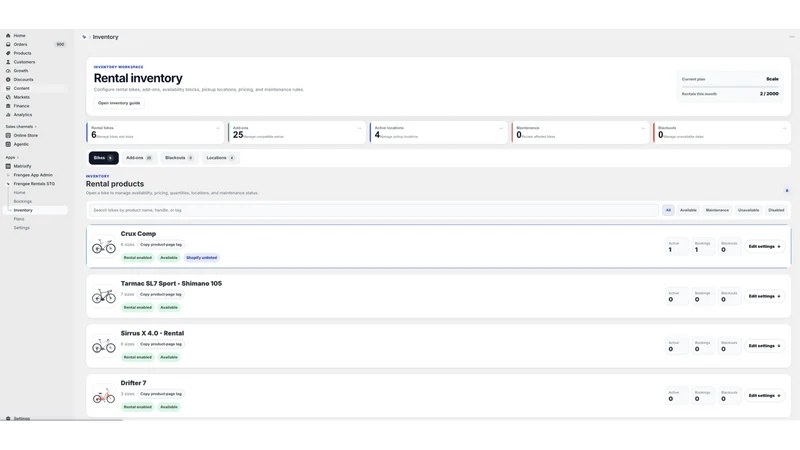800x450 pixels.
Task: Switch to the Blackouts tab
Action: point(179,158)
